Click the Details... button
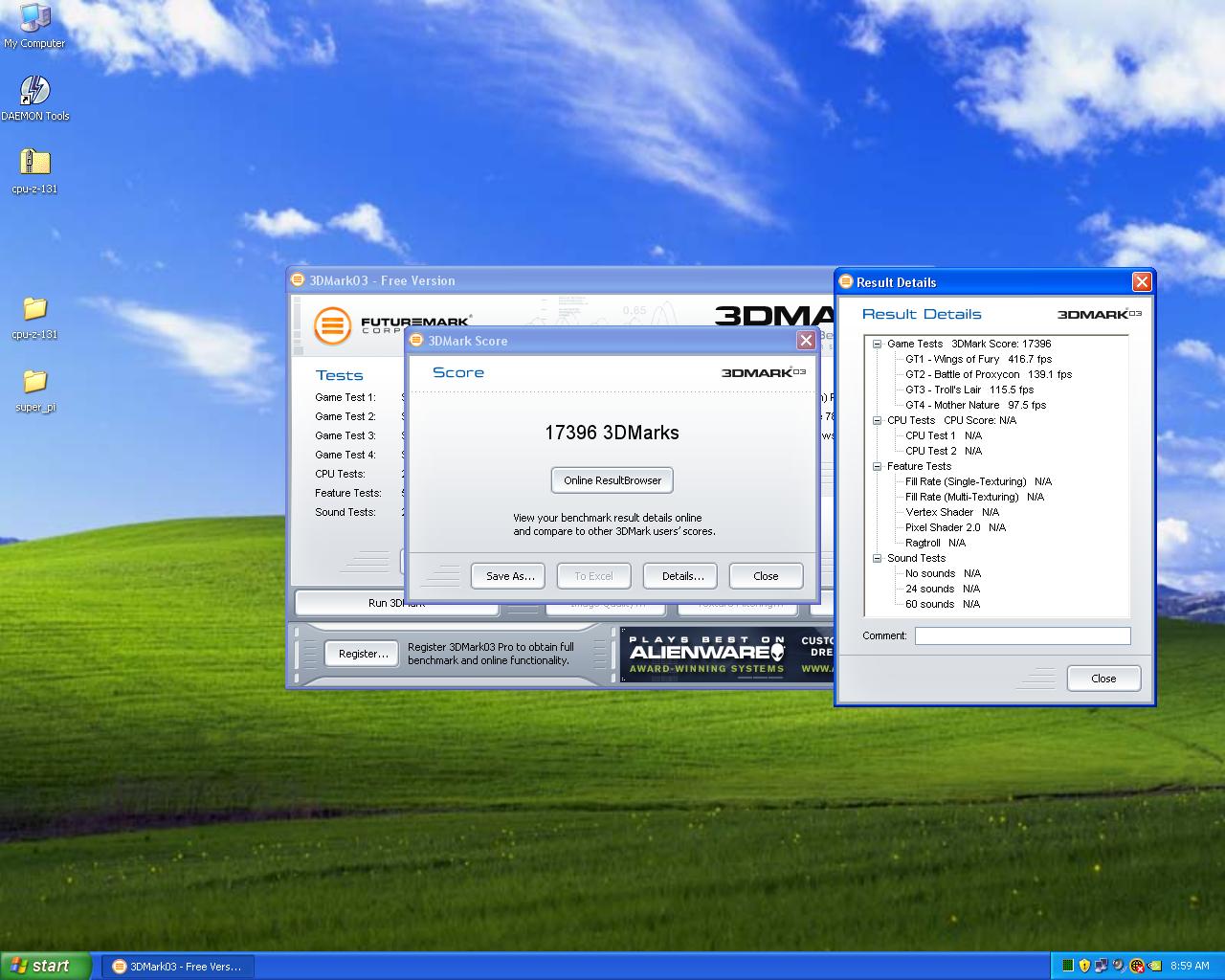 click(x=682, y=576)
